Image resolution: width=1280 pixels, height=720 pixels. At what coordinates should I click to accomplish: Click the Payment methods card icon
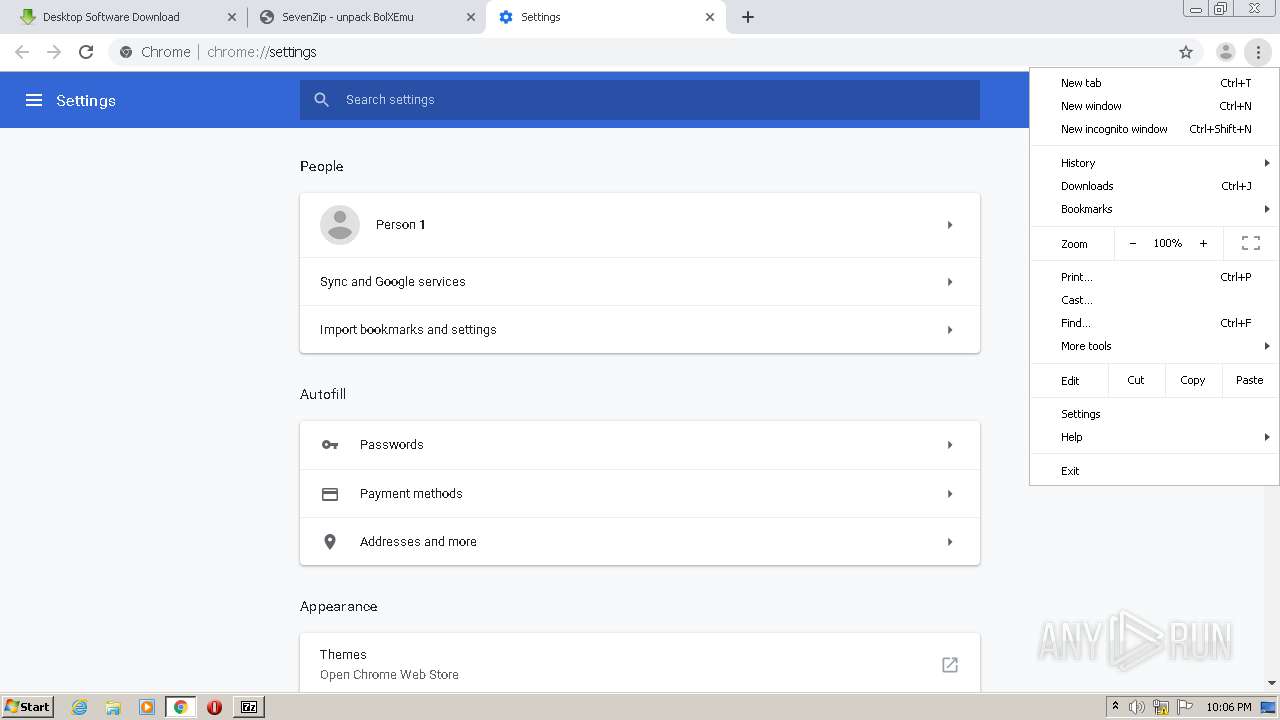[330, 494]
